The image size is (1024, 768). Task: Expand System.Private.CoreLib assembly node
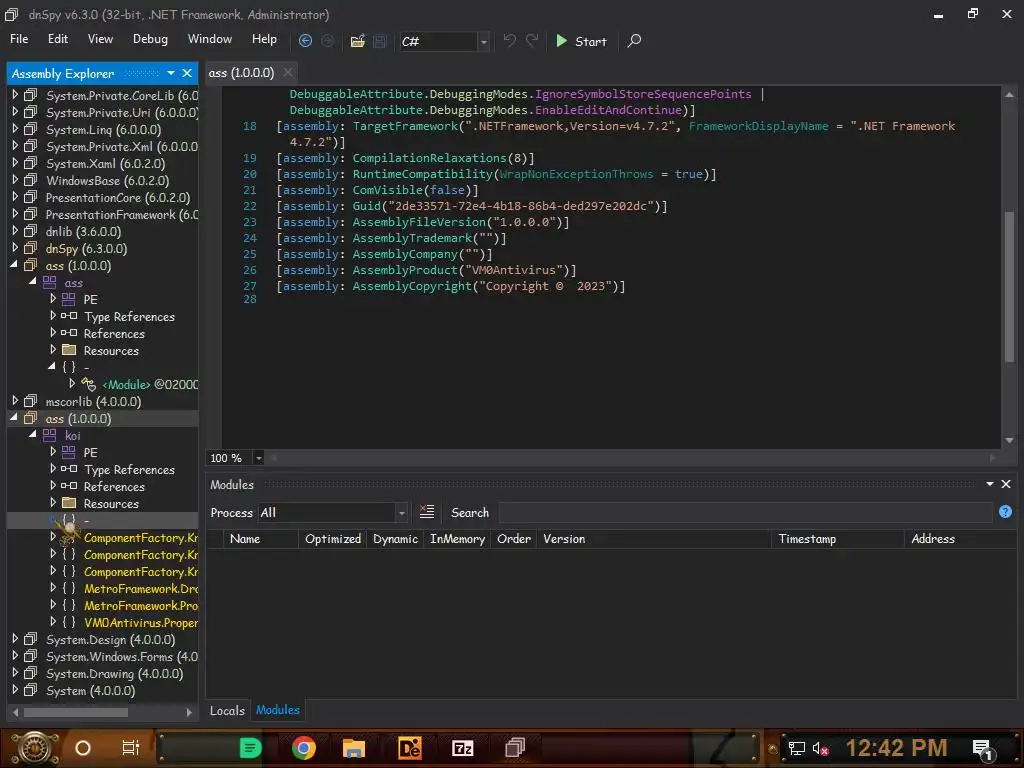(15, 95)
